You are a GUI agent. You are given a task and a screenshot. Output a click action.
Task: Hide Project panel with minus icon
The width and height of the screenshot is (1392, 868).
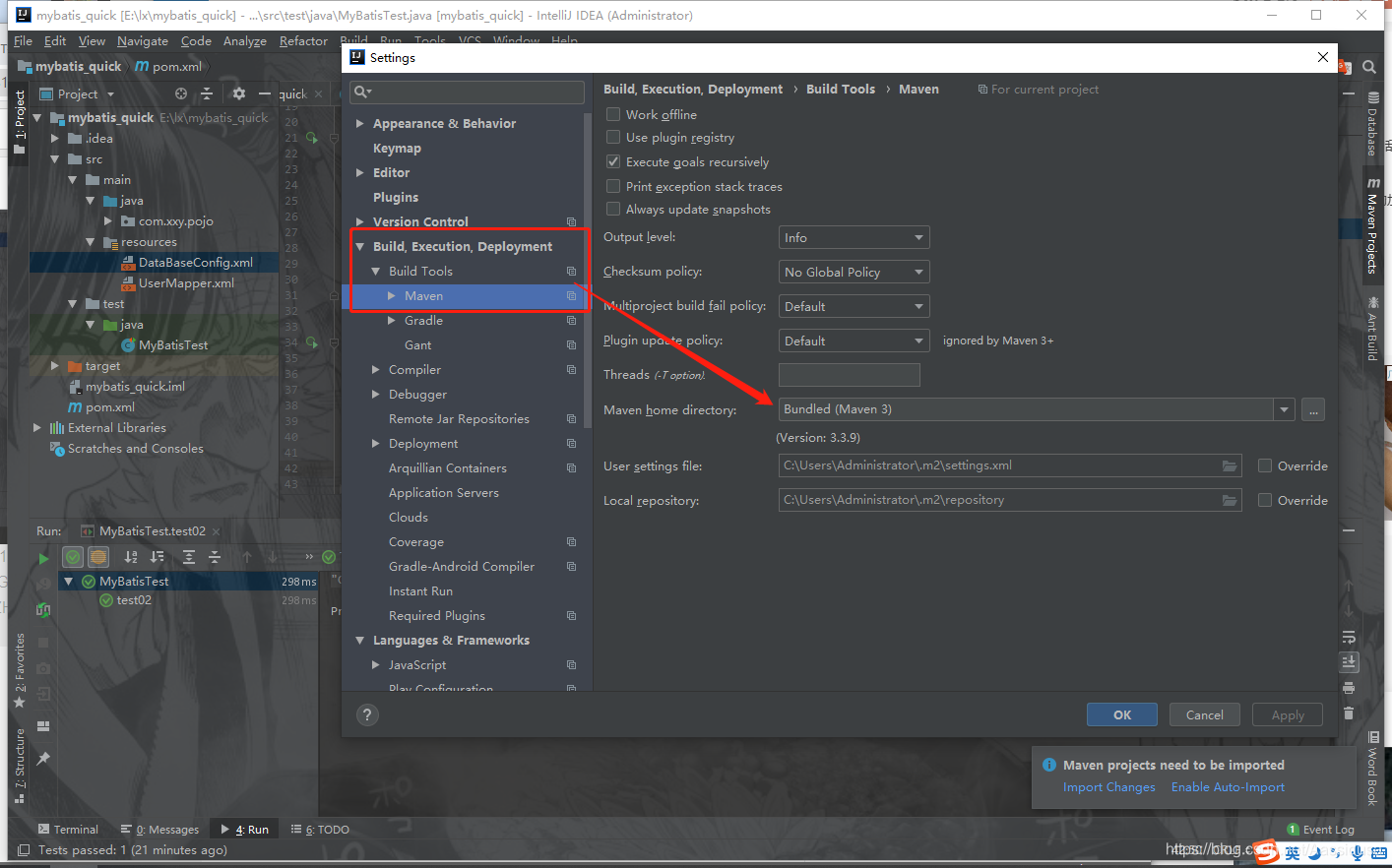[264, 93]
